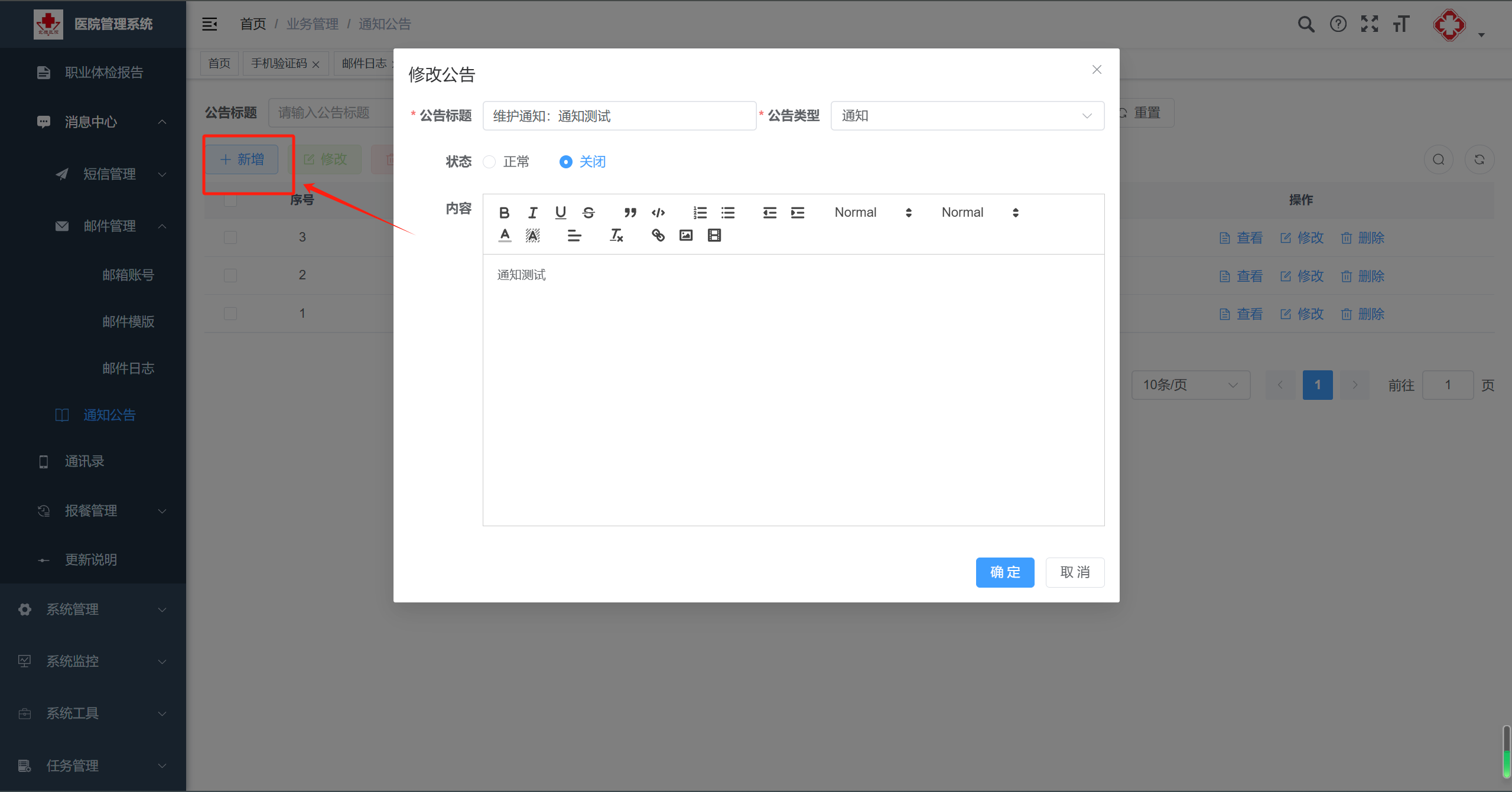Click the italic formatting icon

tap(532, 213)
